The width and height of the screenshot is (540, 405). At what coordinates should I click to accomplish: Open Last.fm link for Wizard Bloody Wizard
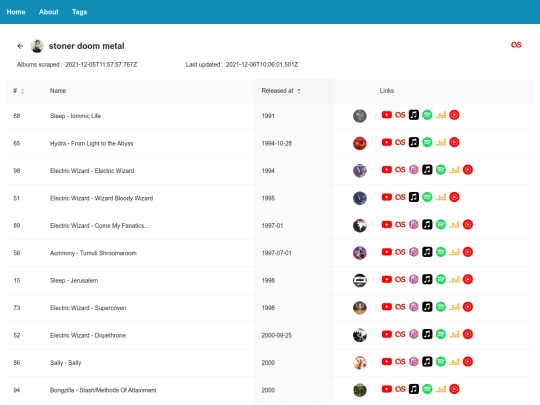pos(400,197)
